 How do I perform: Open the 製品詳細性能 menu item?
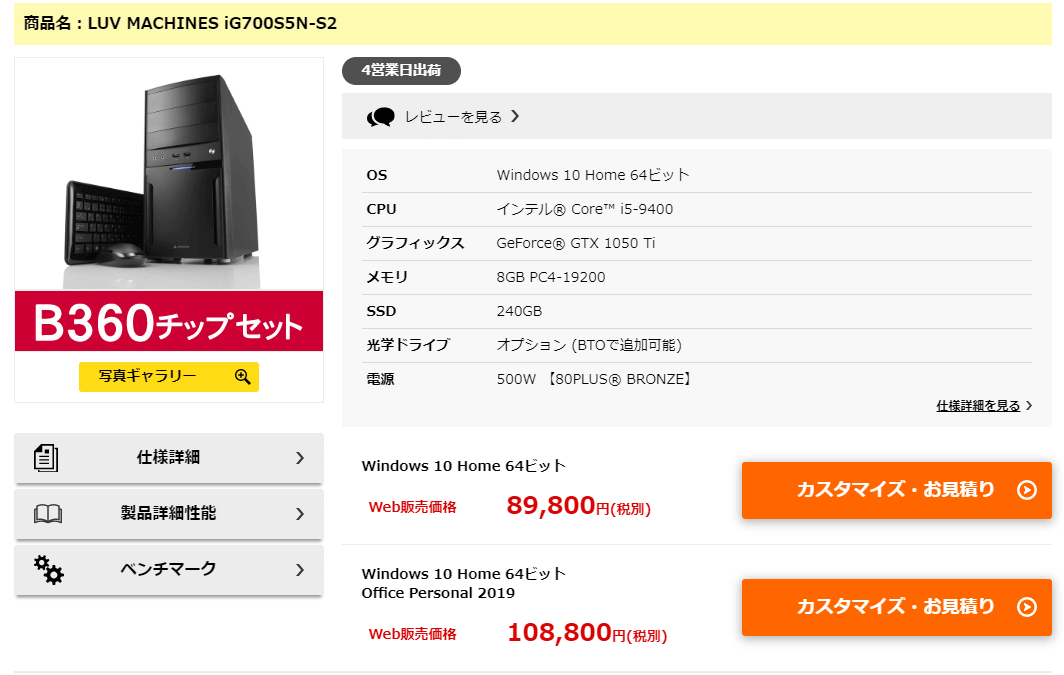pyautogui.click(x=168, y=513)
